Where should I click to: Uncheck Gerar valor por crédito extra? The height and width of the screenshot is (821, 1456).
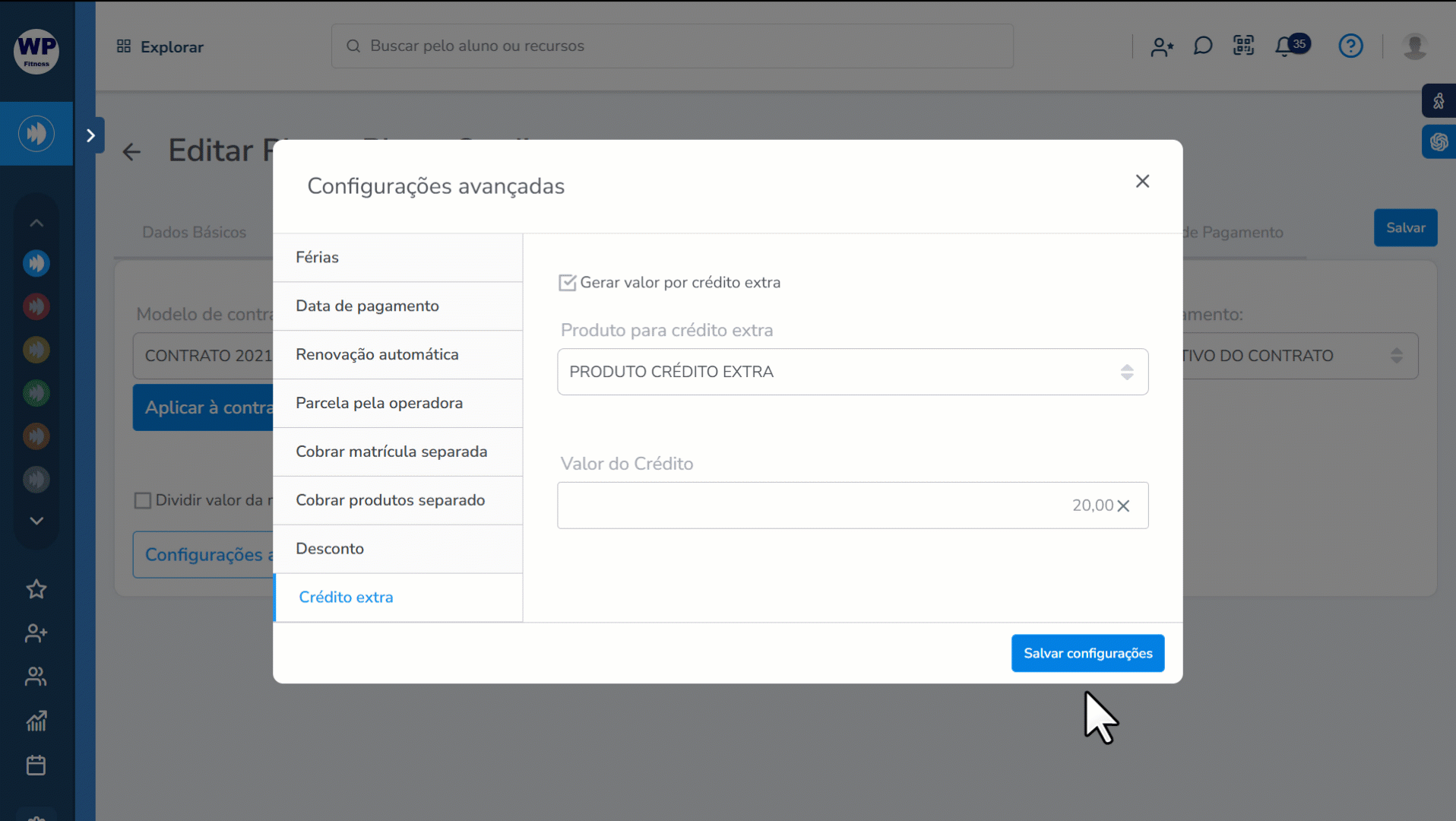coord(567,283)
